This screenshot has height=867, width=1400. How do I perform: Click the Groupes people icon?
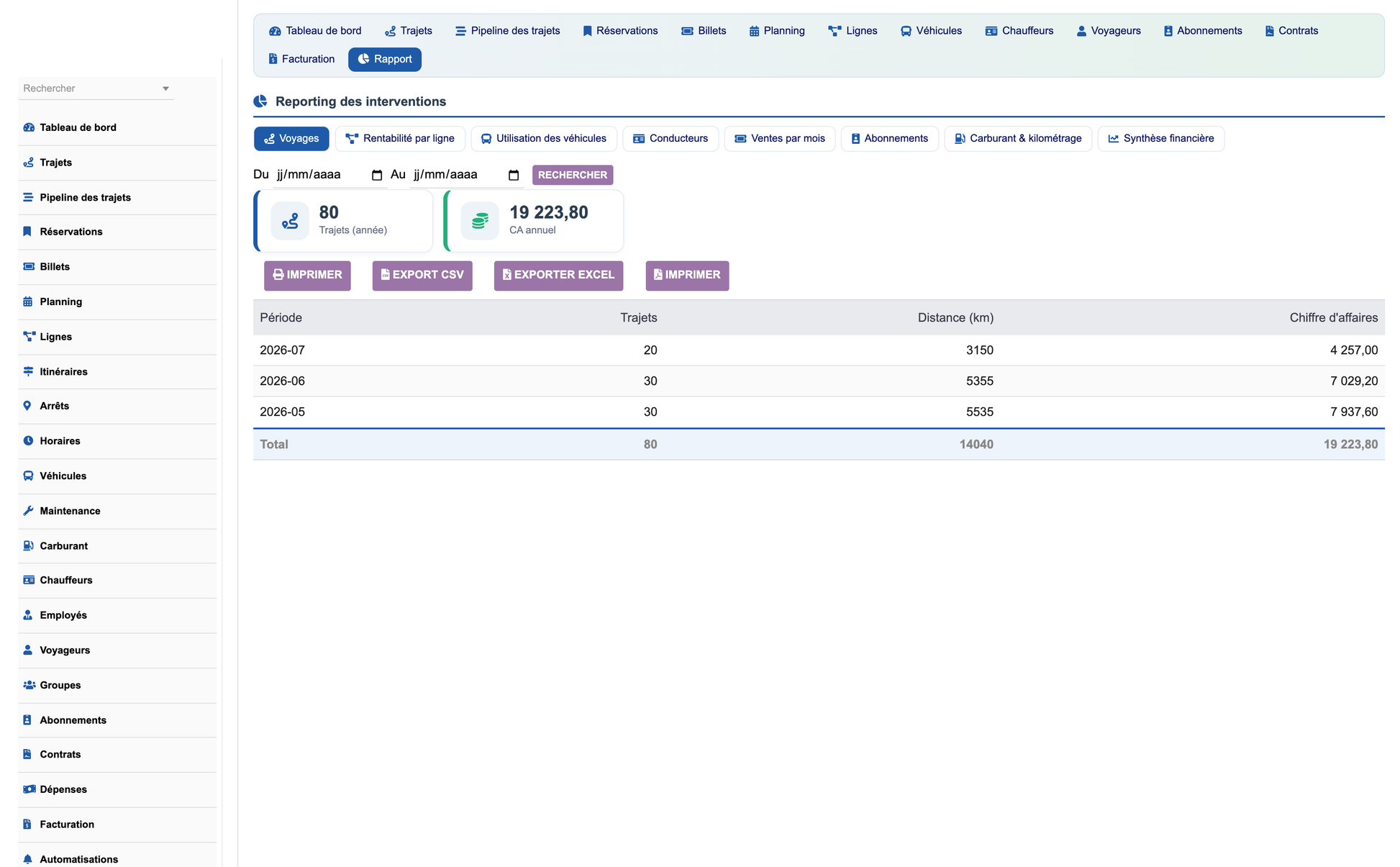(x=29, y=685)
